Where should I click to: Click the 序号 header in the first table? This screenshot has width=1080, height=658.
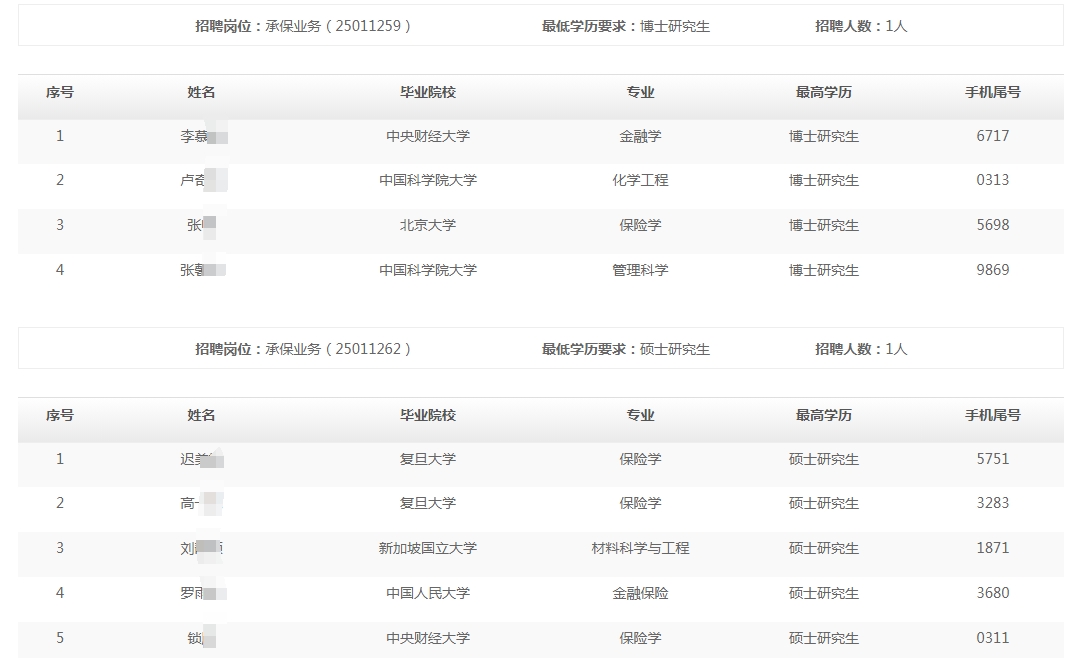coord(60,92)
